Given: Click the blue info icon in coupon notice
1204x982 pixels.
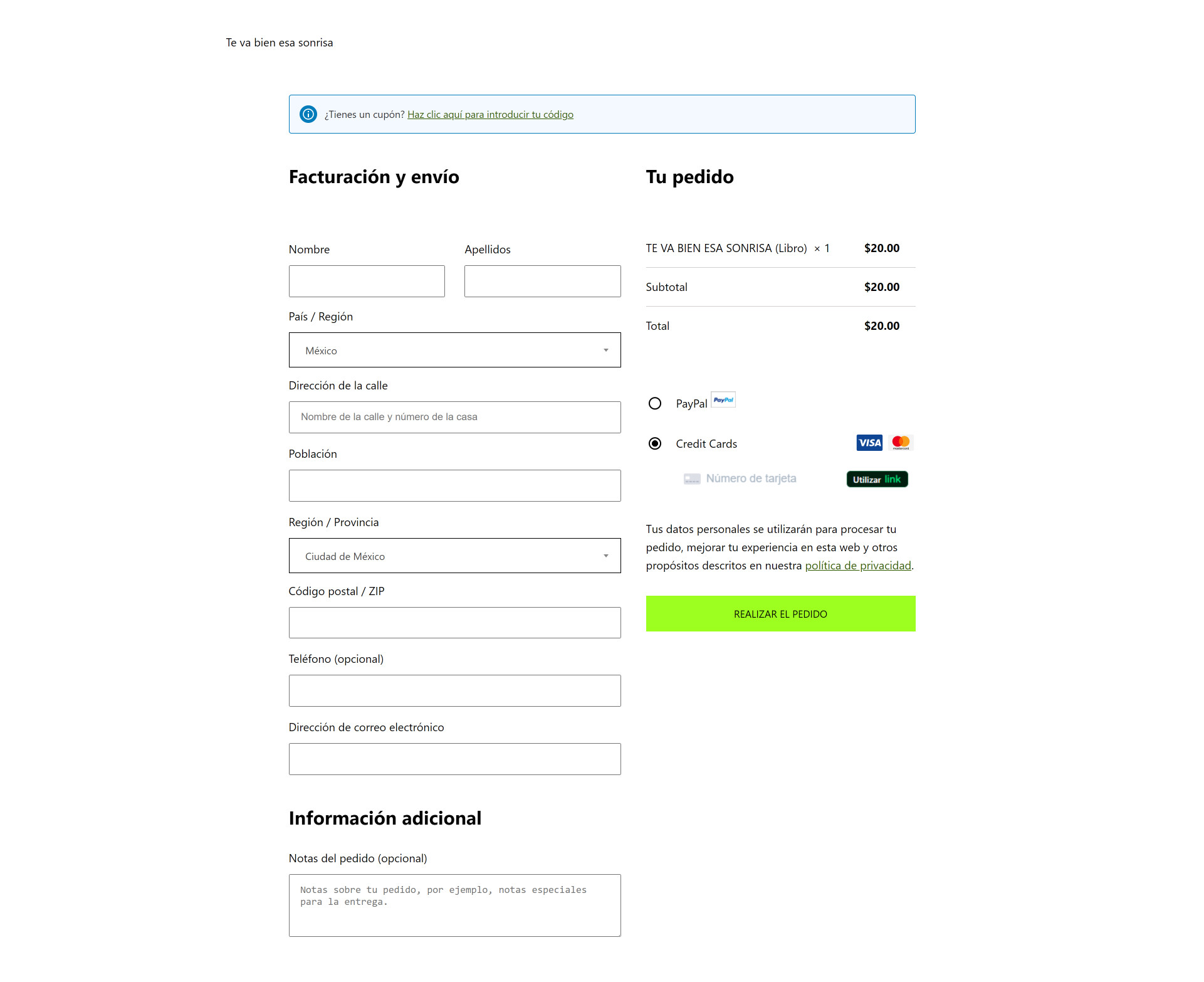Looking at the screenshot, I should [x=308, y=114].
